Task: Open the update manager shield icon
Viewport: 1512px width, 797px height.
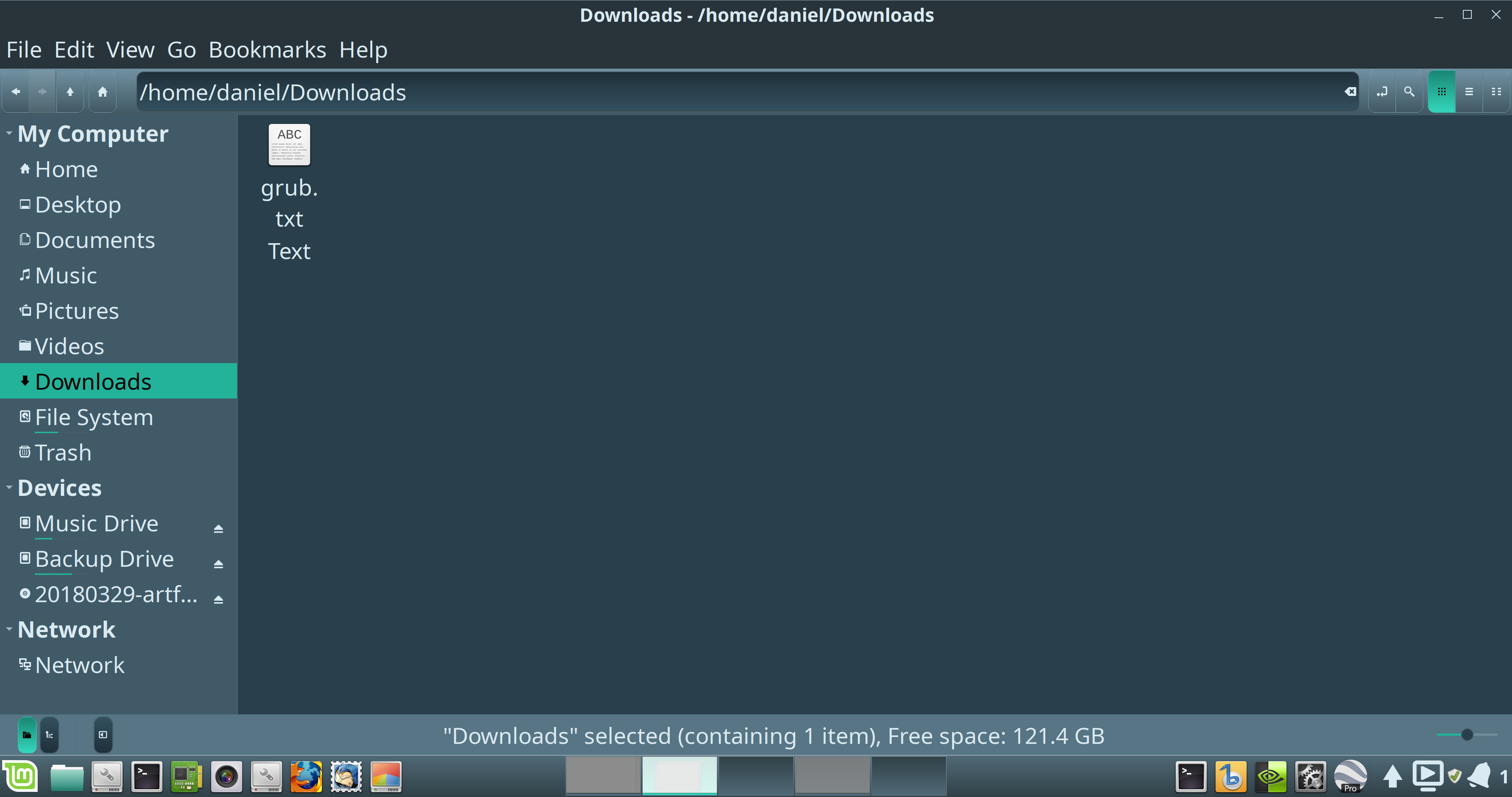Action: click(x=1454, y=776)
